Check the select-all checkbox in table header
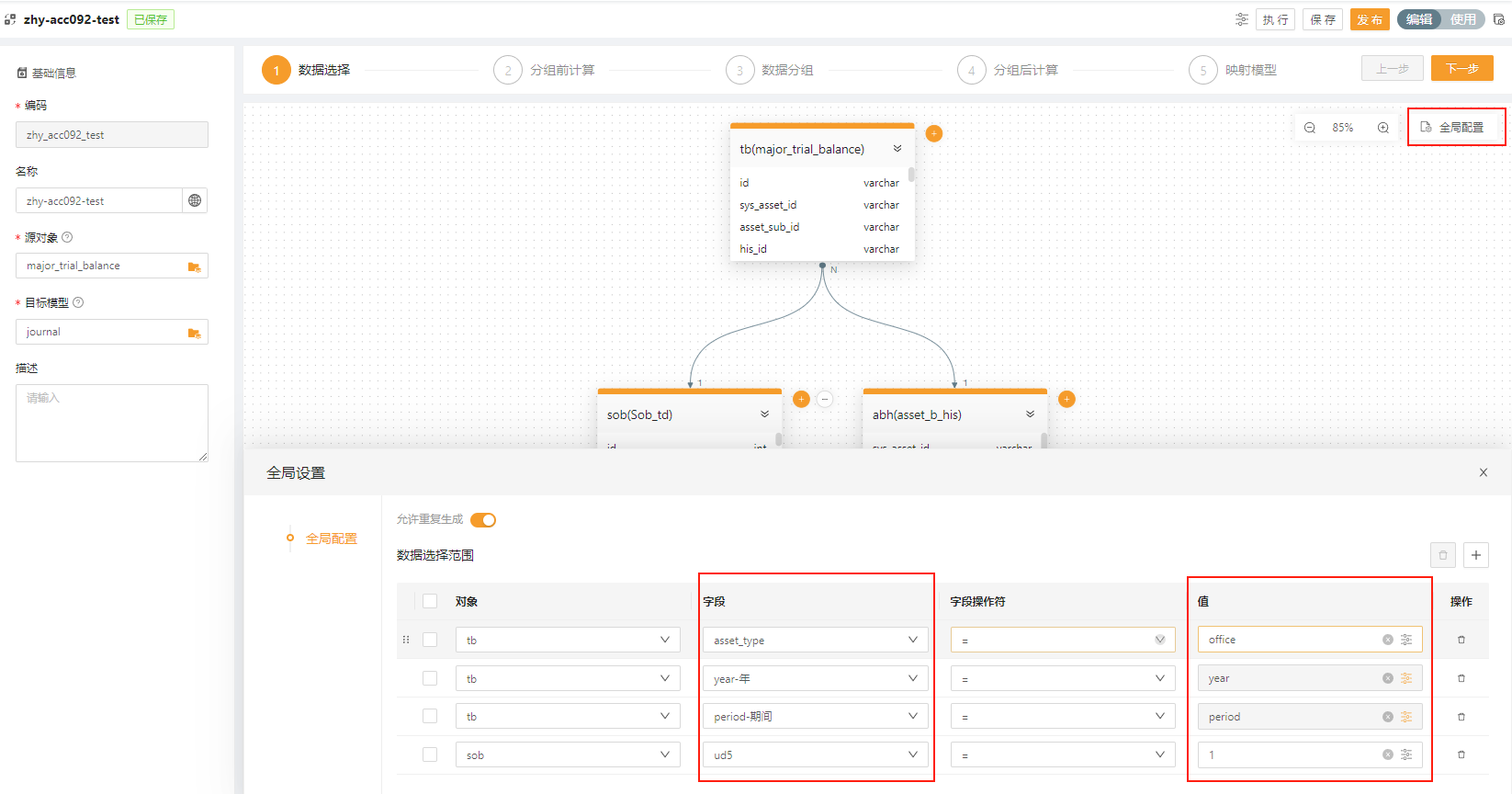Screen dimensions: 1512x794 (430, 601)
